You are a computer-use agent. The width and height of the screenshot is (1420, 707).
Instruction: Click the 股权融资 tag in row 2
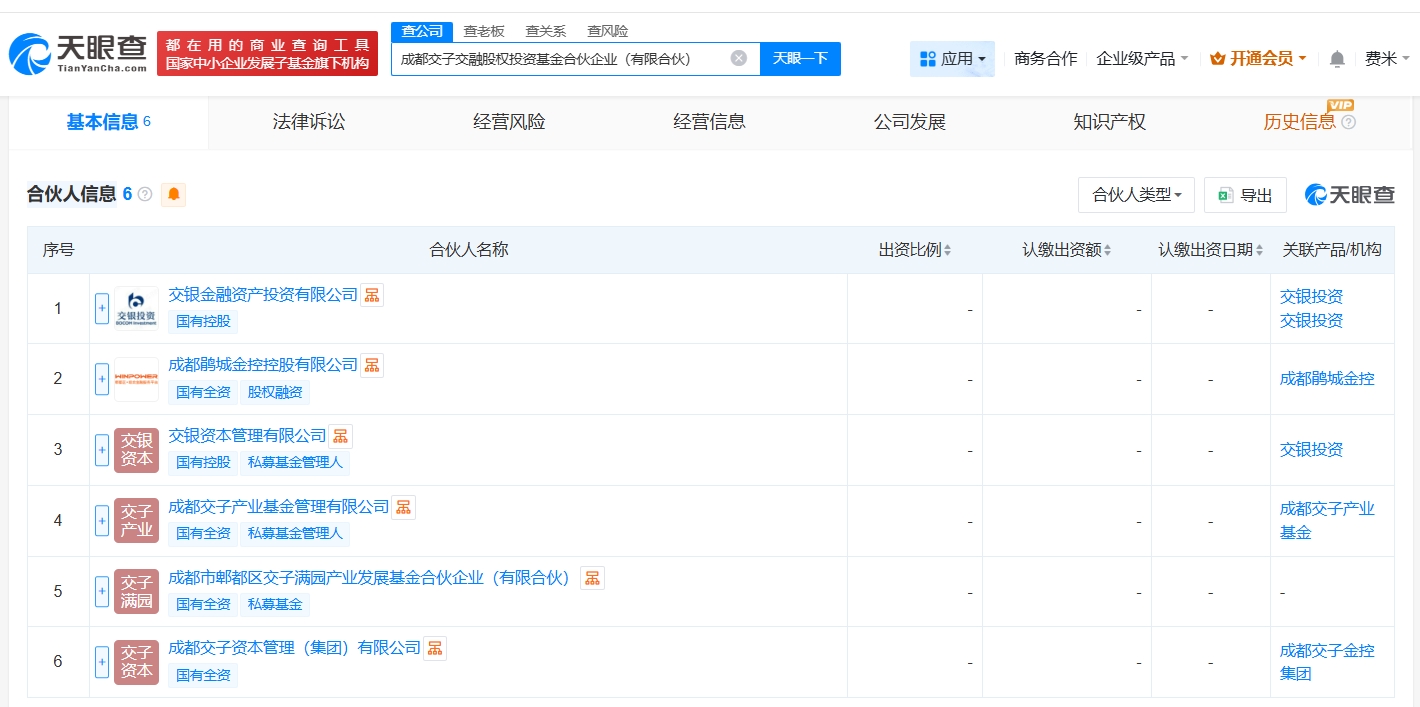pos(275,392)
